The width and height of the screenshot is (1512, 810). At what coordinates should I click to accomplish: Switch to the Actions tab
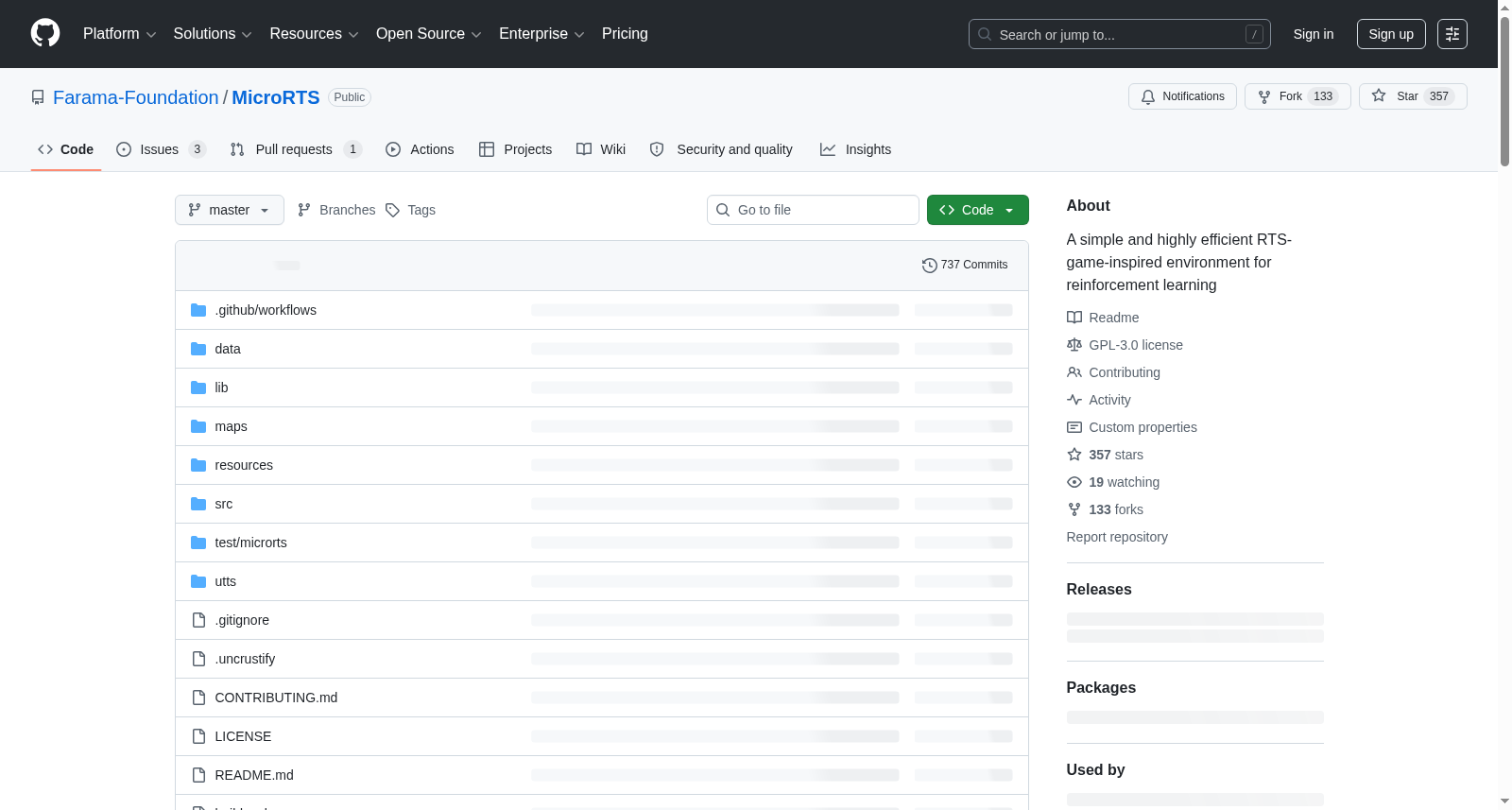point(420,149)
